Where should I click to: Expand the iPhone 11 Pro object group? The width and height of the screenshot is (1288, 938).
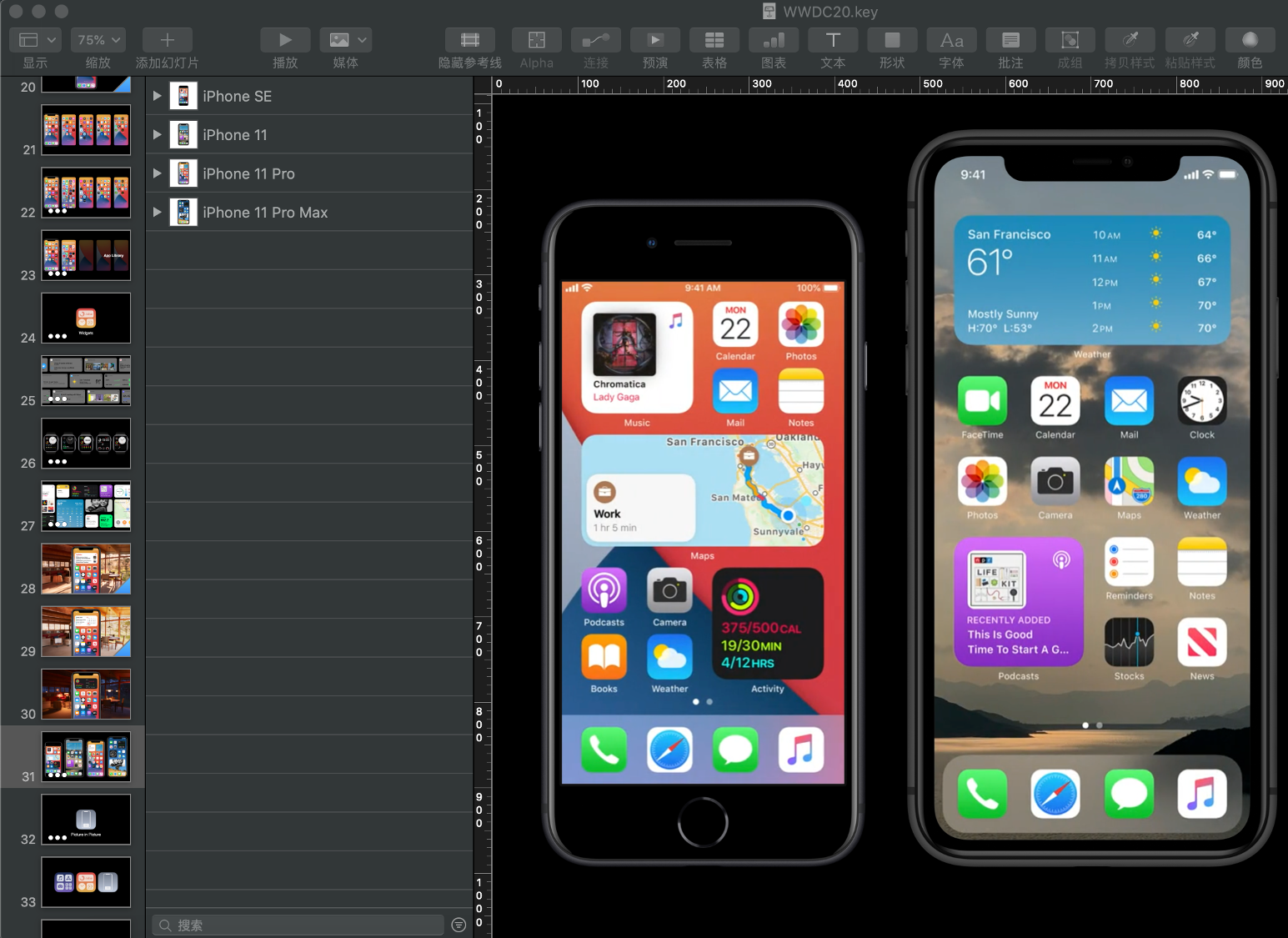coord(157,173)
